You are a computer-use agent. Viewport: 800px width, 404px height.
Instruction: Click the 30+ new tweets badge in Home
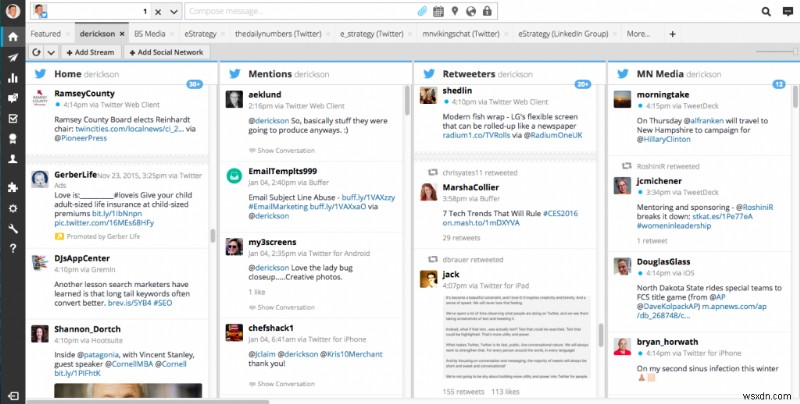(x=194, y=84)
